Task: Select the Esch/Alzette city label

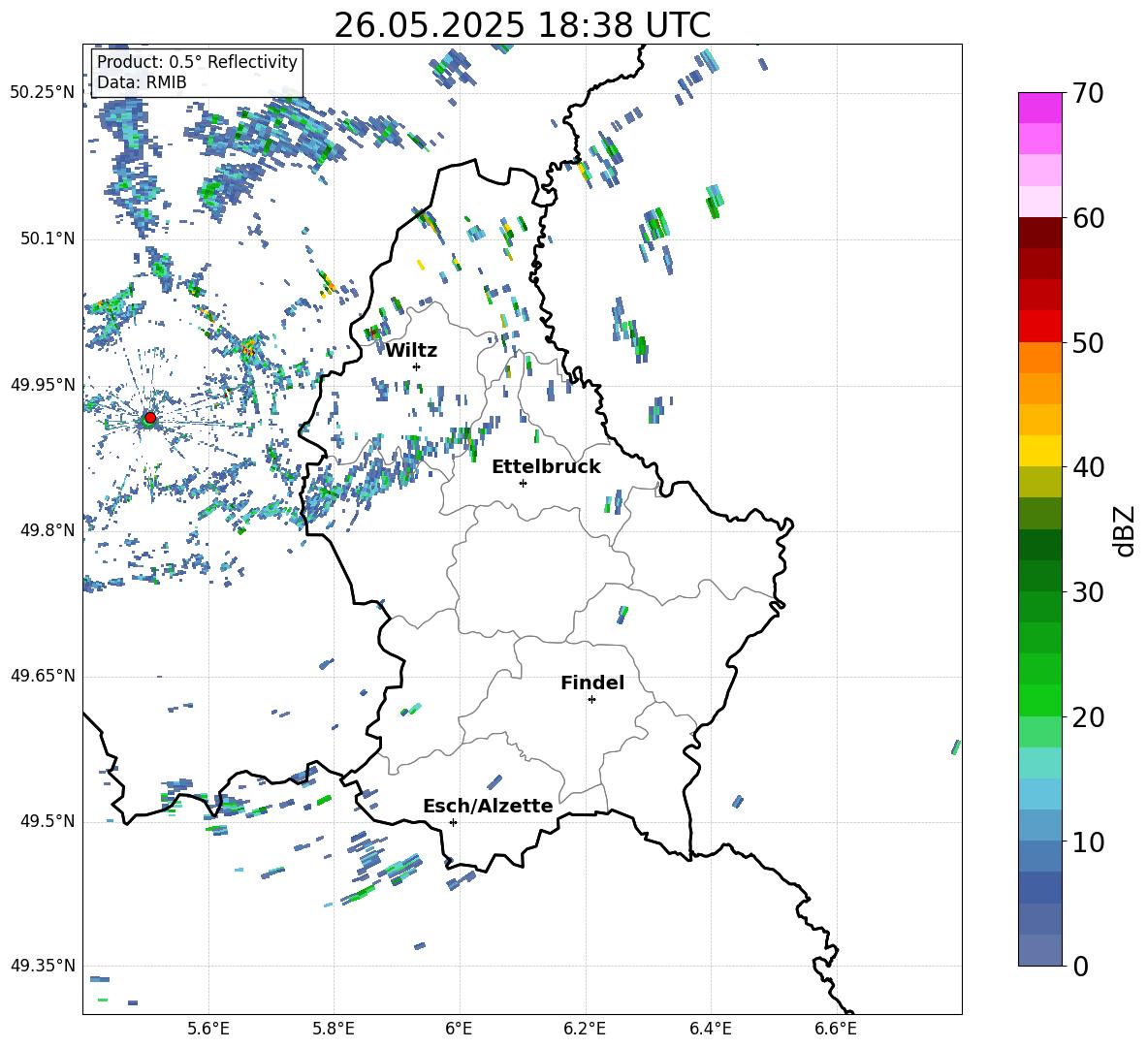Action: 488,806
